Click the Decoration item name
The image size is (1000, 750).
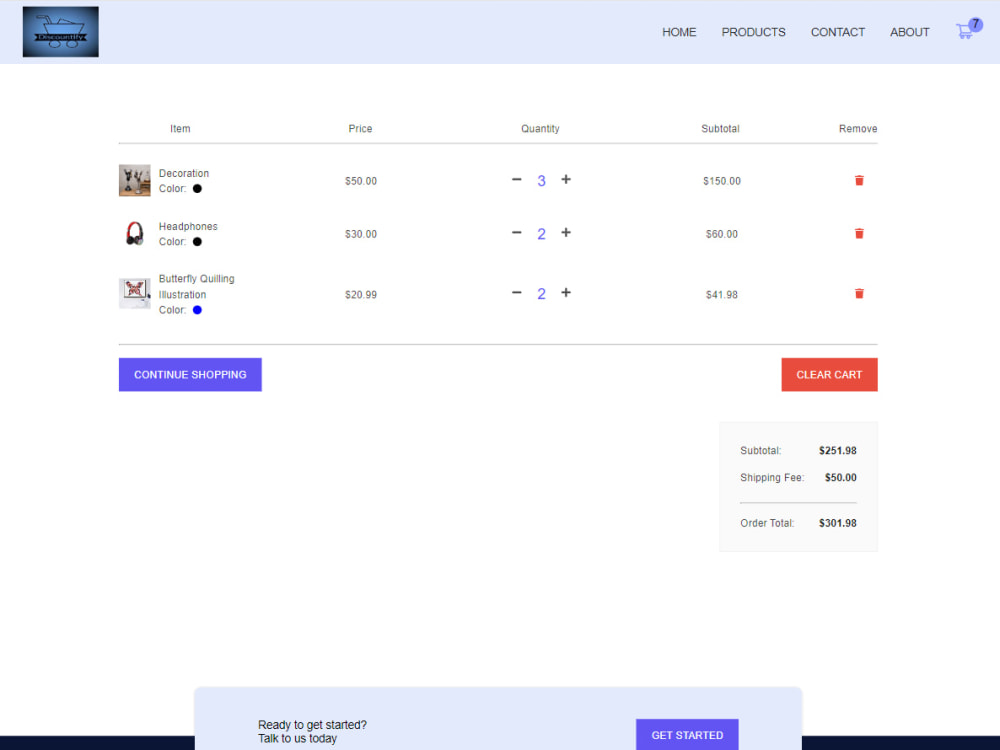(184, 173)
